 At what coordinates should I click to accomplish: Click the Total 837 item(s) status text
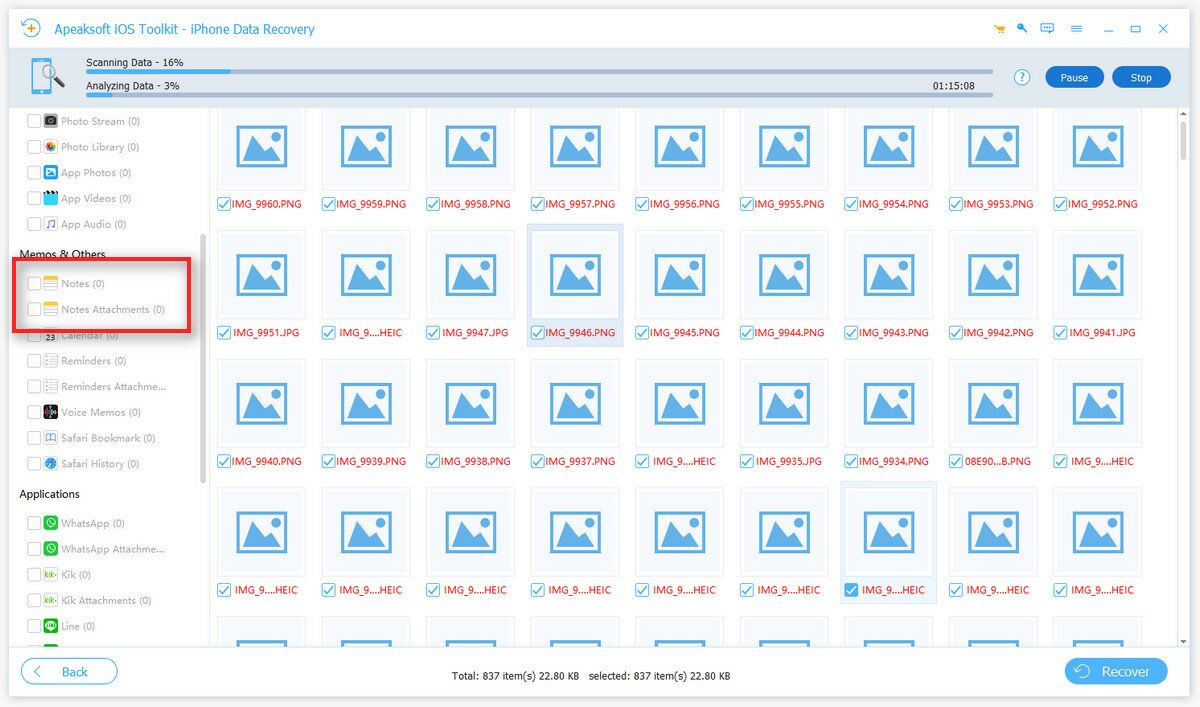(x=515, y=677)
